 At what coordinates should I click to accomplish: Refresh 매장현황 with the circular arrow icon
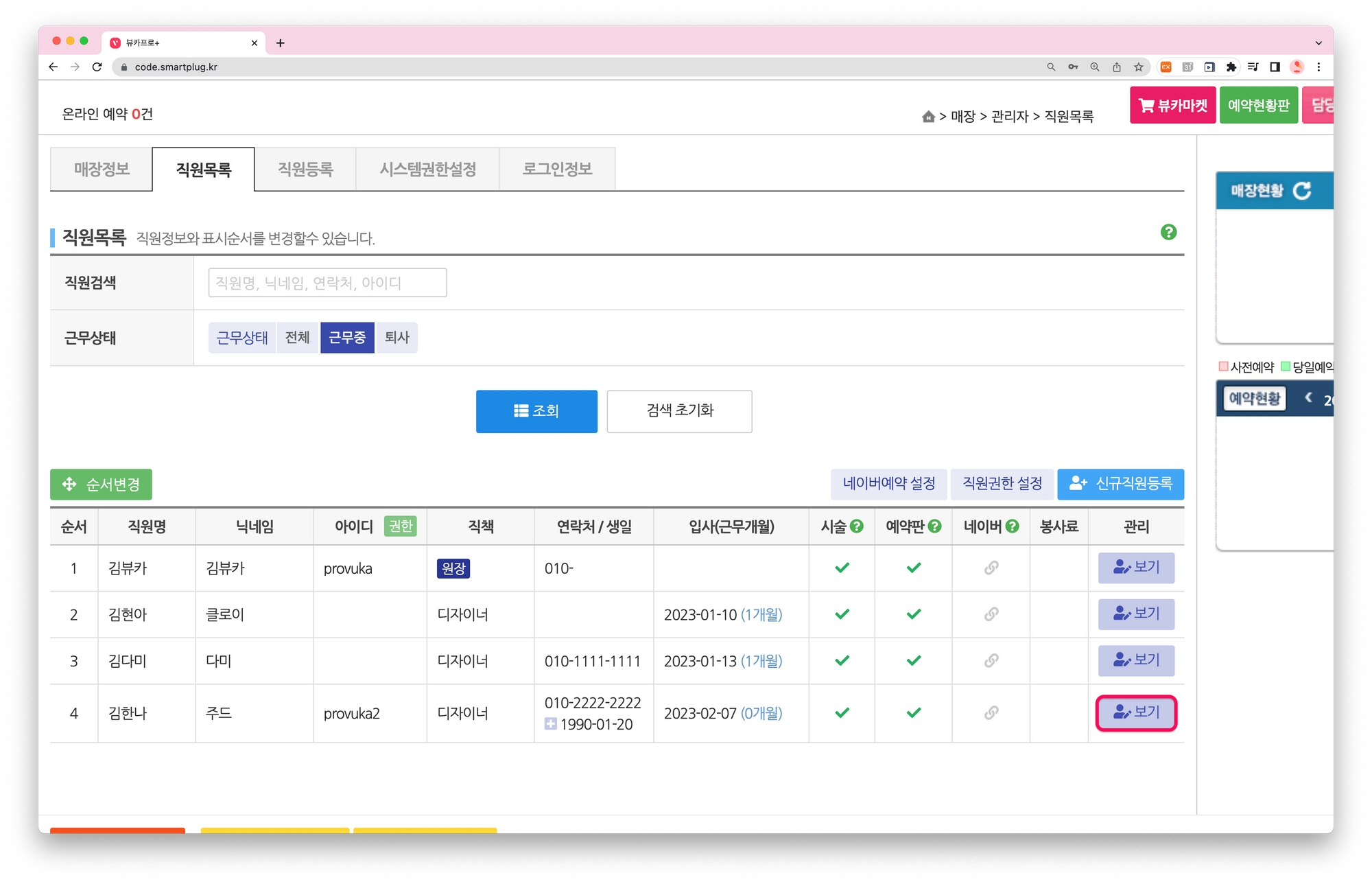[x=1301, y=191]
